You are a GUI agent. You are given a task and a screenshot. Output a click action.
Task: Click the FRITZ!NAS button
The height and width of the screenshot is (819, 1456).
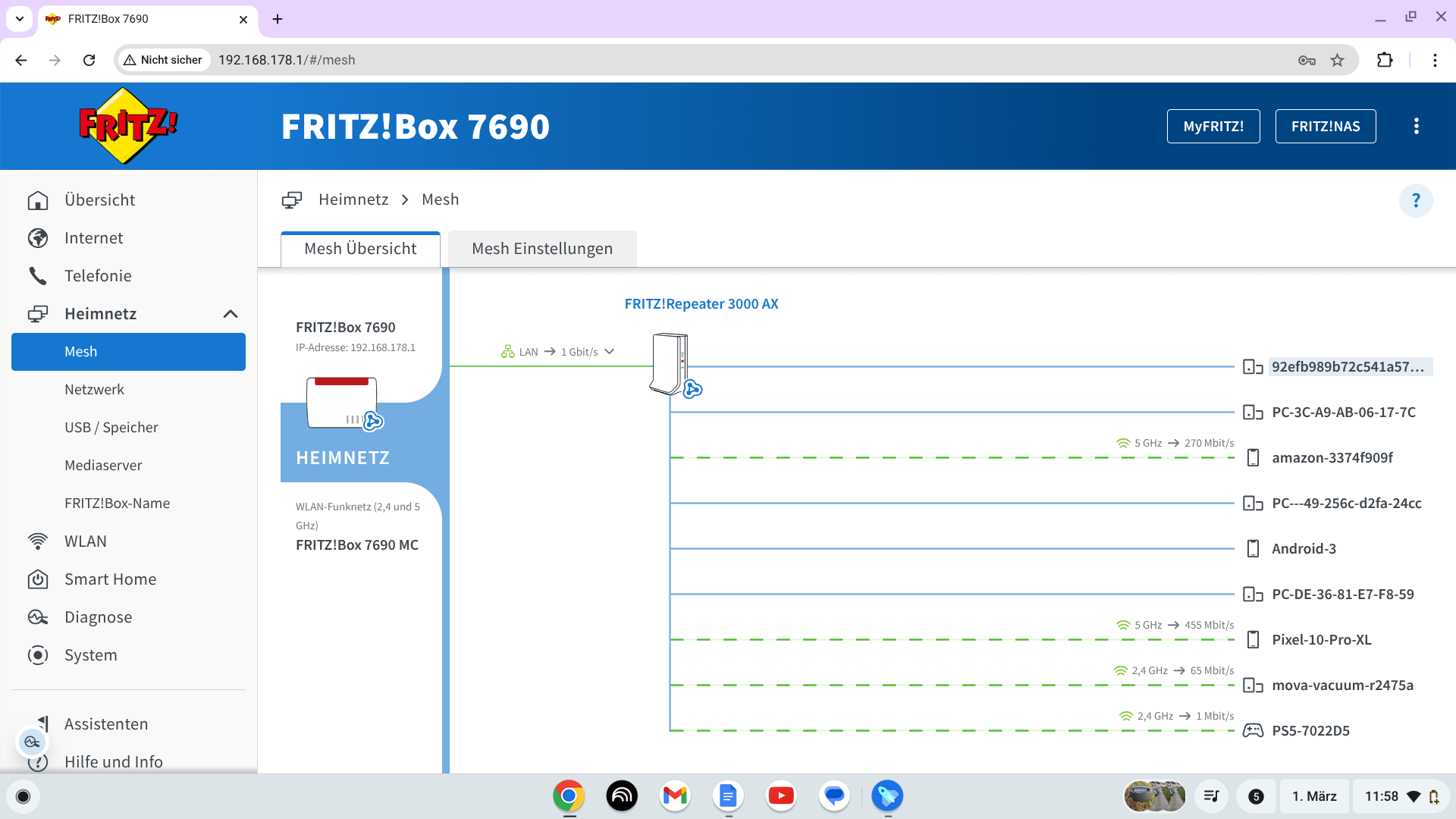coord(1325,127)
